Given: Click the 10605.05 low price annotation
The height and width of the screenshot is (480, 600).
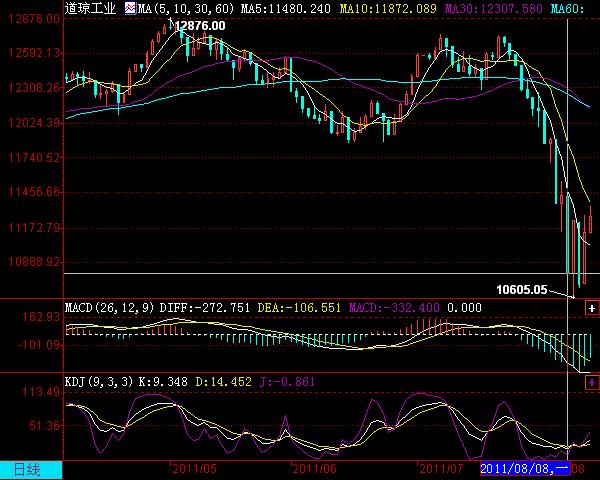Looking at the screenshot, I should pos(522,289).
